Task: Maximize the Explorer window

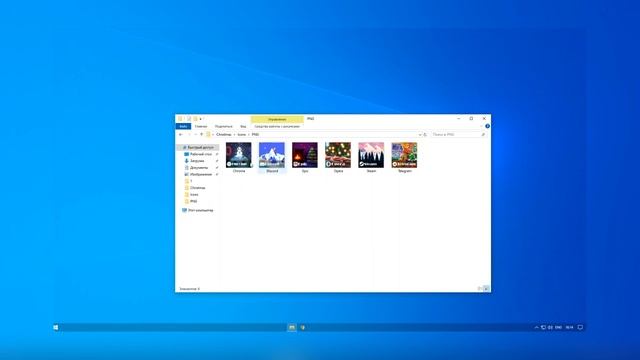Action: (x=471, y=118)
